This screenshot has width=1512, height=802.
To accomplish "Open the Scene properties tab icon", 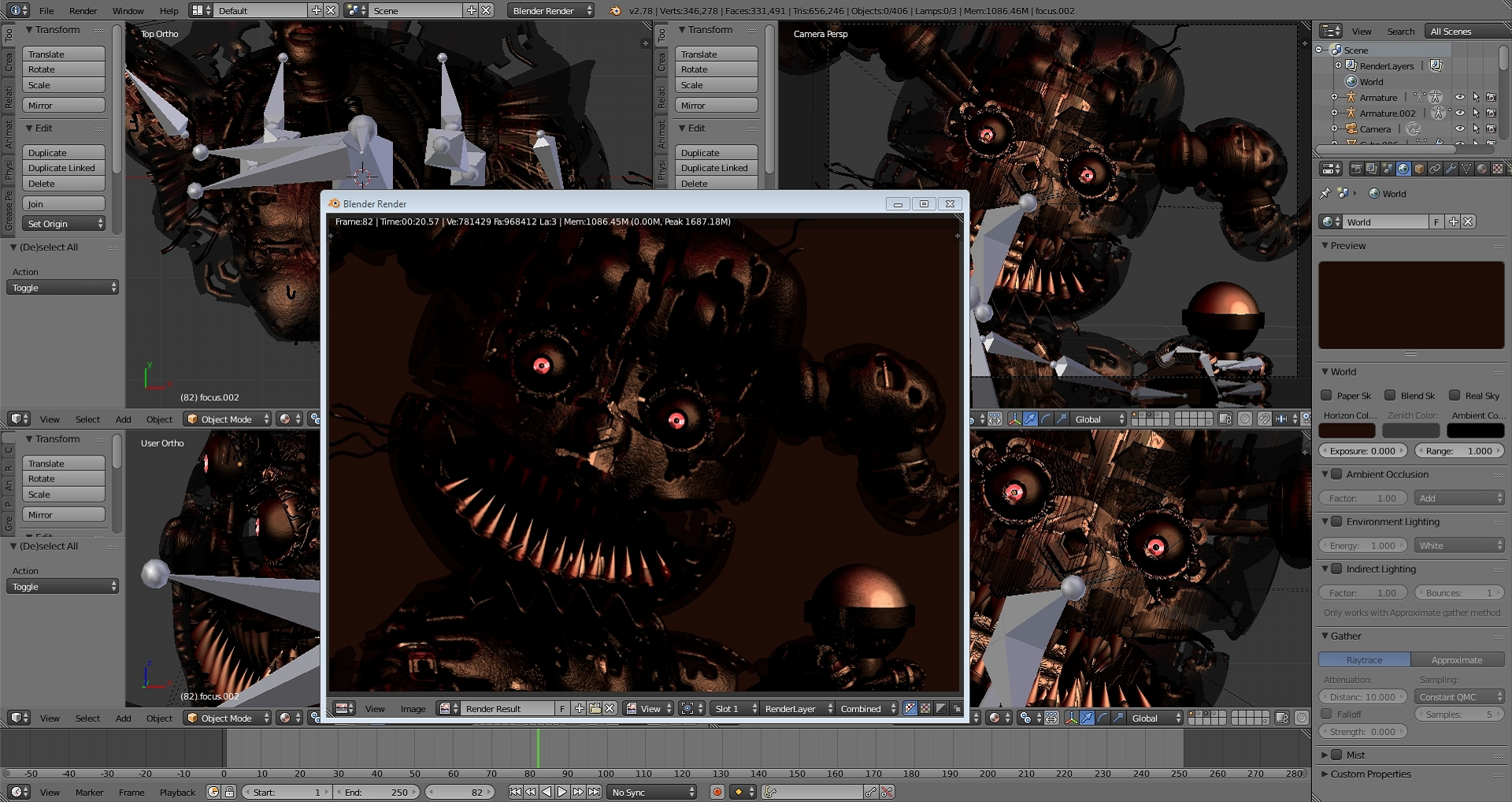I will [1388, 169].
